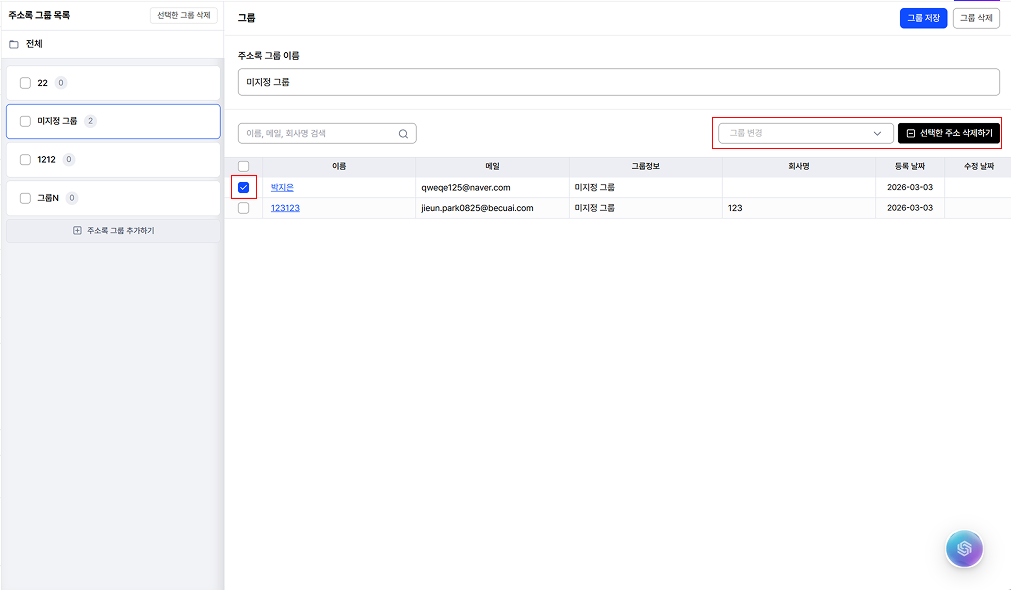Image resolution: width=1011 pixels, height=590 pixels.
Task: Click the 그룹 저장 button
Action: [x=923, y=18]
